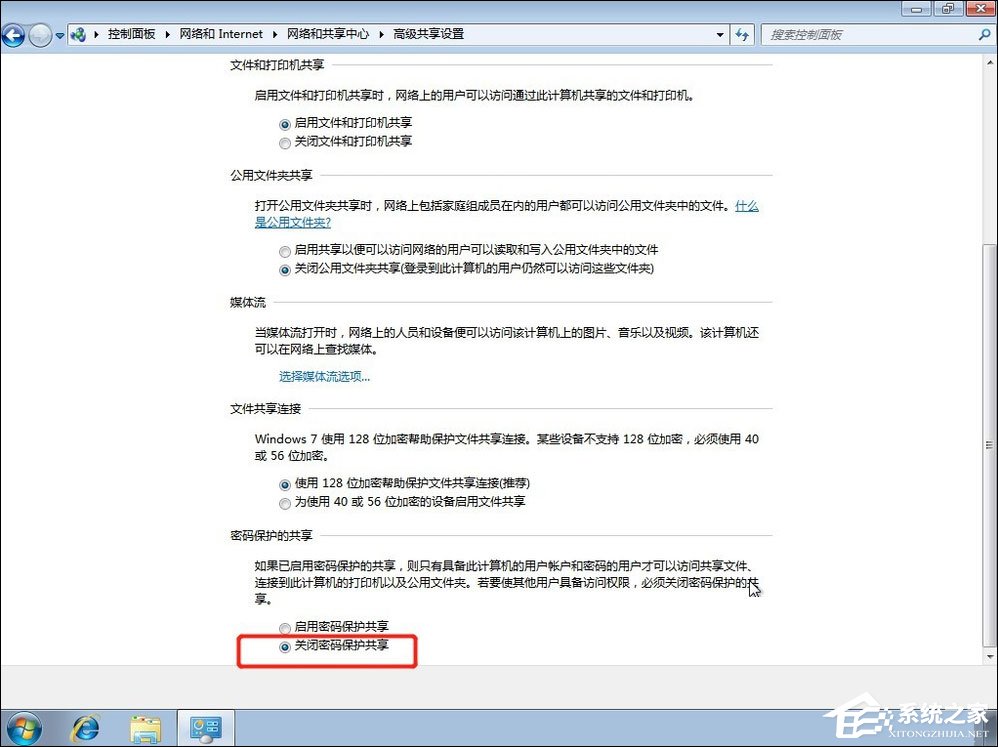This screenshot has height=747, width=998.
Task: Click the refresh icon in address bar
Action: pos(743,33)
